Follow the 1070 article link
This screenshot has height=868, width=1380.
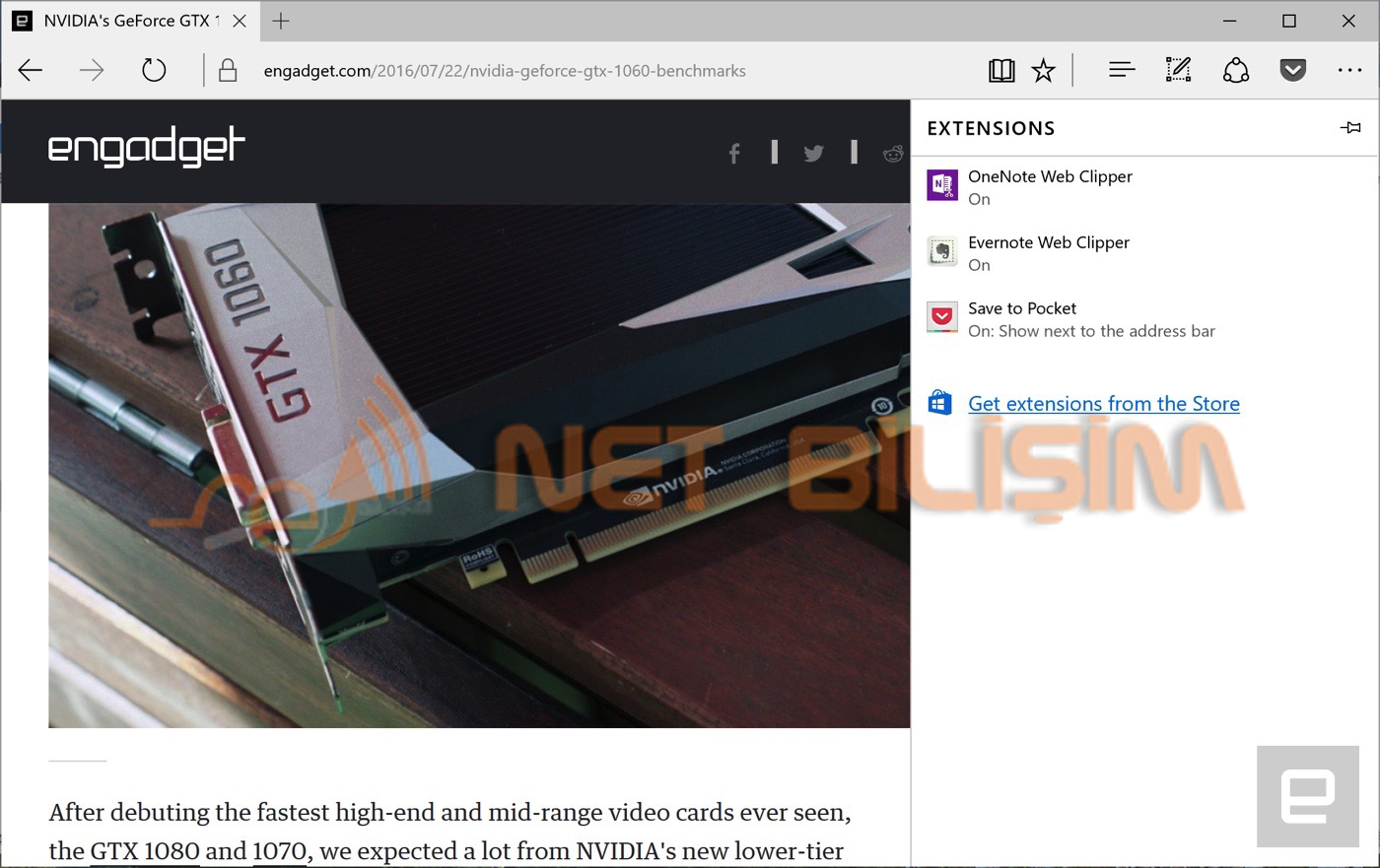point(279,850)
